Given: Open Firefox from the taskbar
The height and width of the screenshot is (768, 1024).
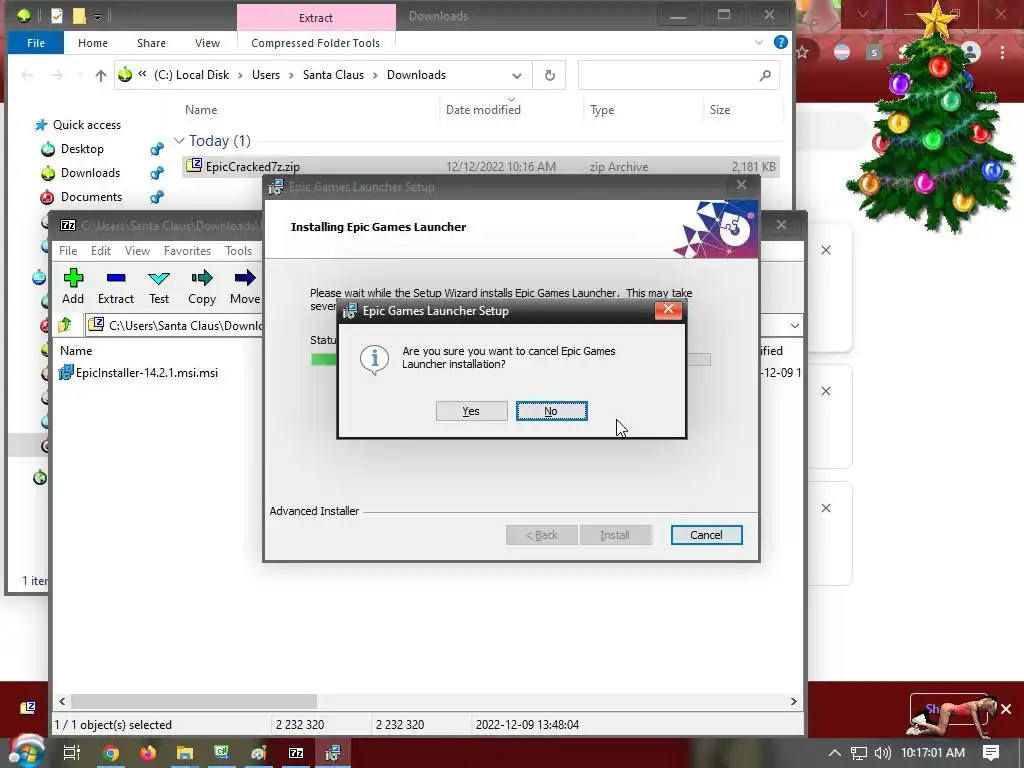Looking at the screenshot, I should (148, 753).
